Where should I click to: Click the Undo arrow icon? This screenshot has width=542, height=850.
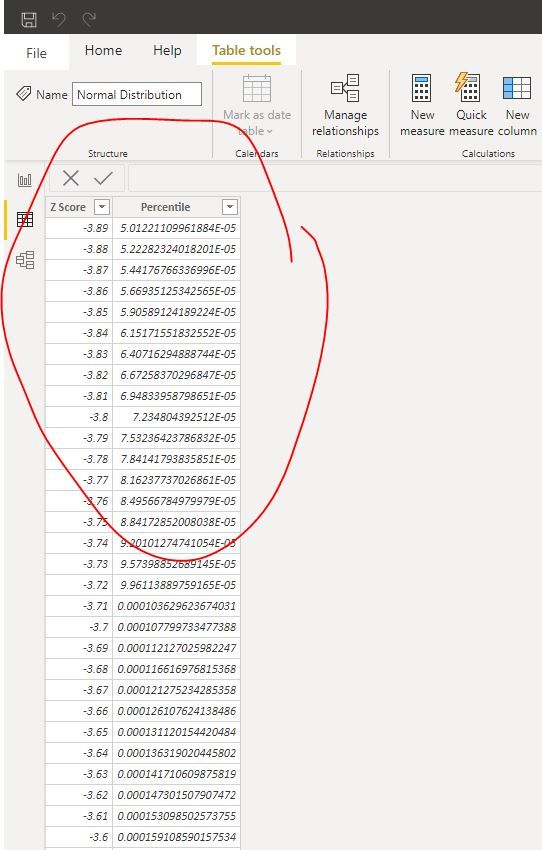click(59, 20)
